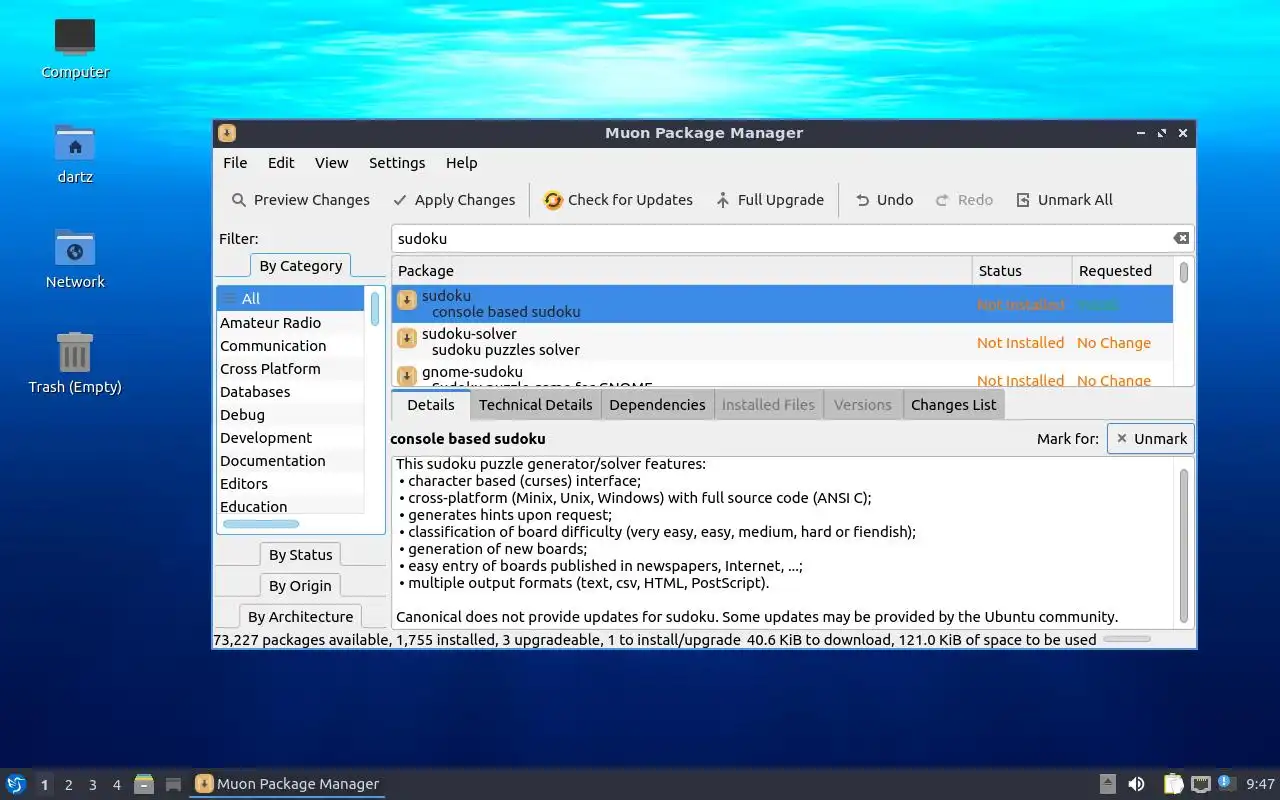Apply Changes using the checkmark button
The image size is (1280, 800).
(x=454, y=200)
